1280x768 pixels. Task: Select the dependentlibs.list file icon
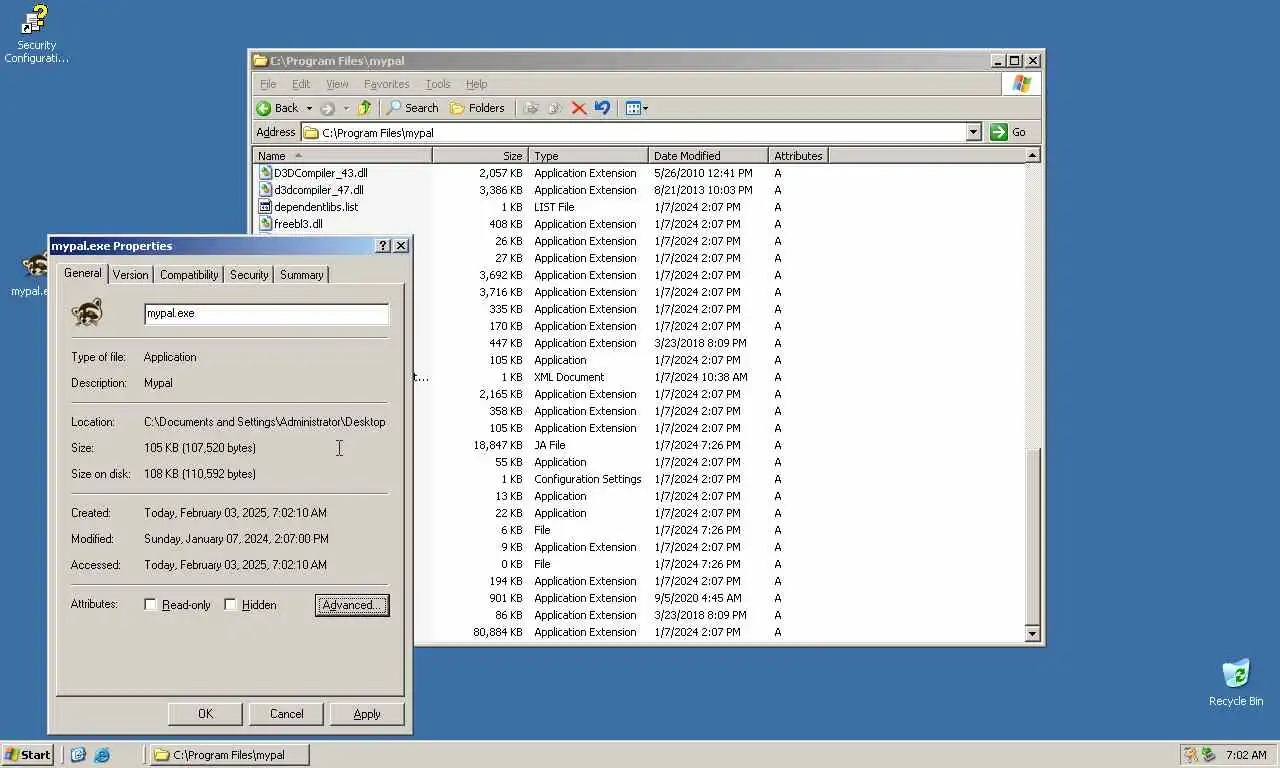265,207
